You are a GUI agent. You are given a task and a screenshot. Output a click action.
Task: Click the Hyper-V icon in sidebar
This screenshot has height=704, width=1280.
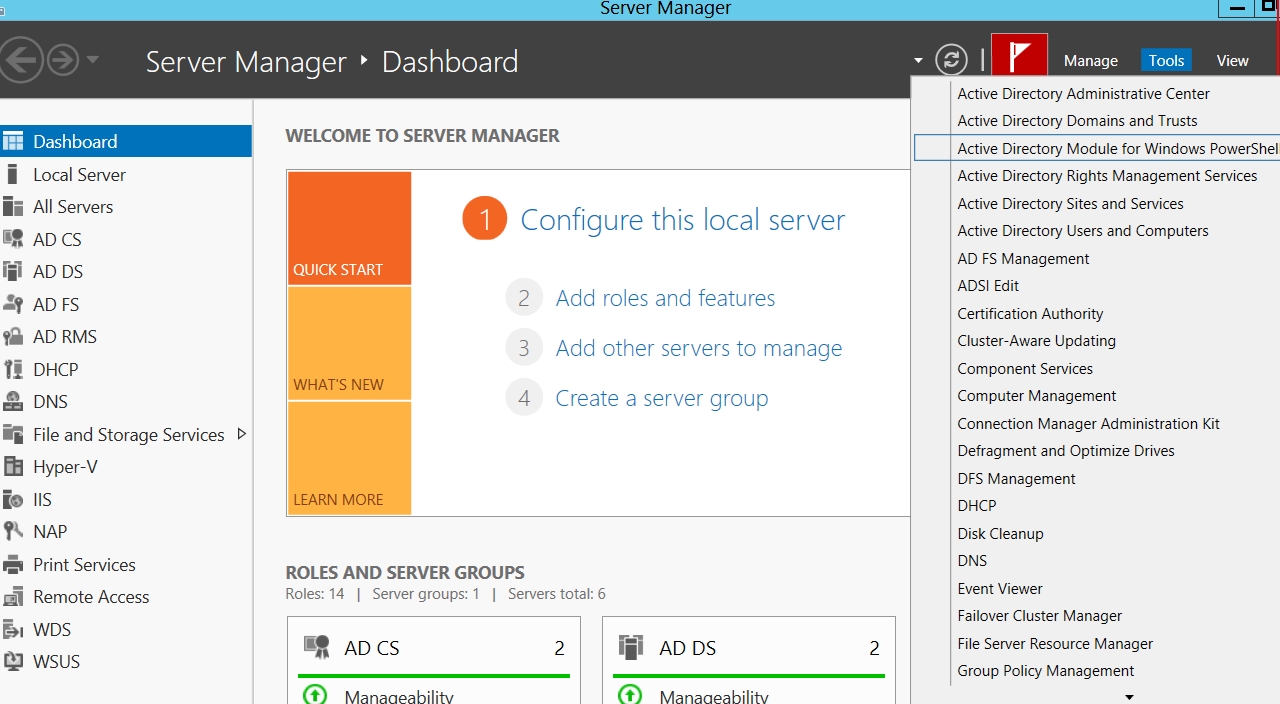(x=13, y=467)
